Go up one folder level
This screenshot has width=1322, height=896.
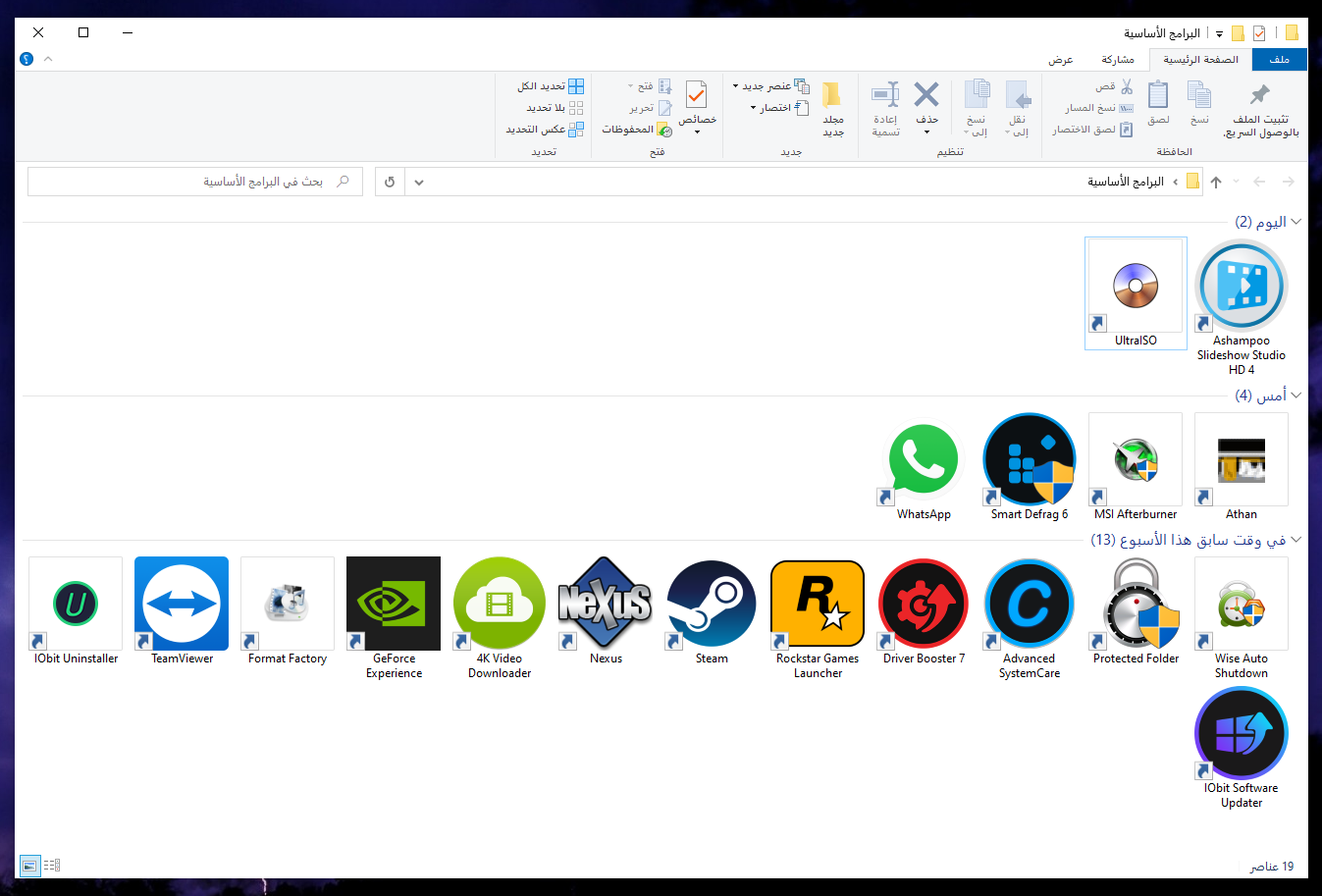coord(1216,183)
